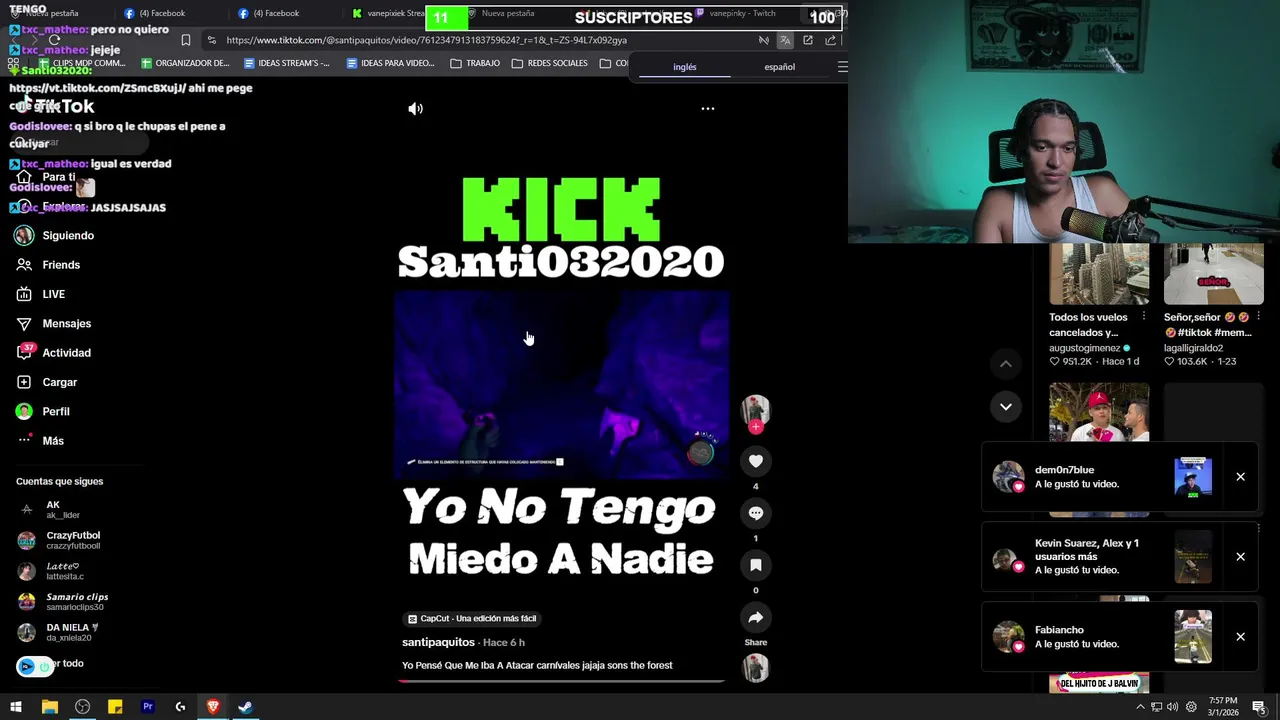
Task: Open the Windows Start menu
Action: 16,707
